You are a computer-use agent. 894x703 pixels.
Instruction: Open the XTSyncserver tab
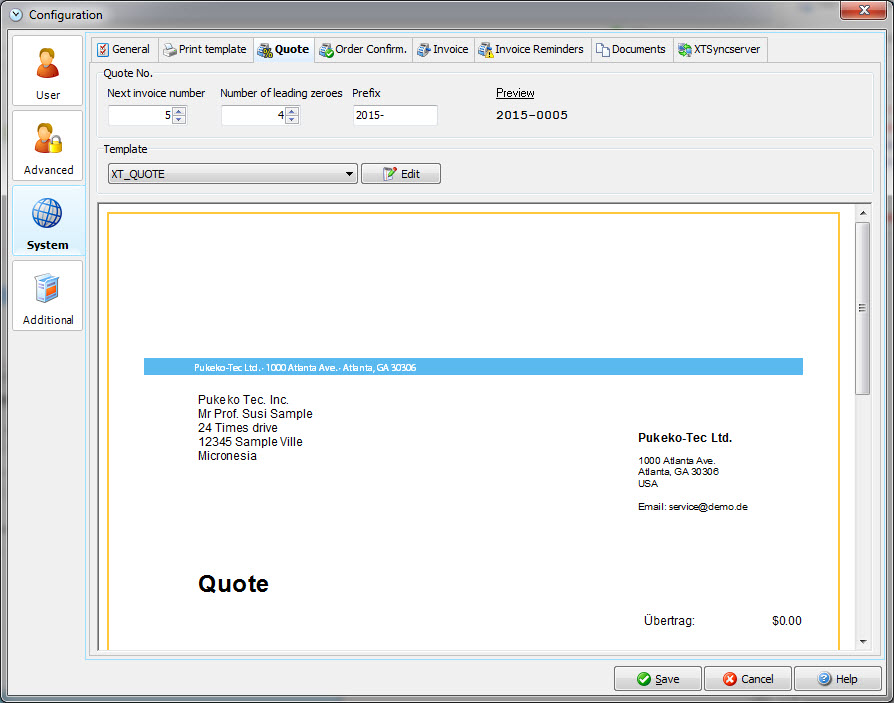721,49
